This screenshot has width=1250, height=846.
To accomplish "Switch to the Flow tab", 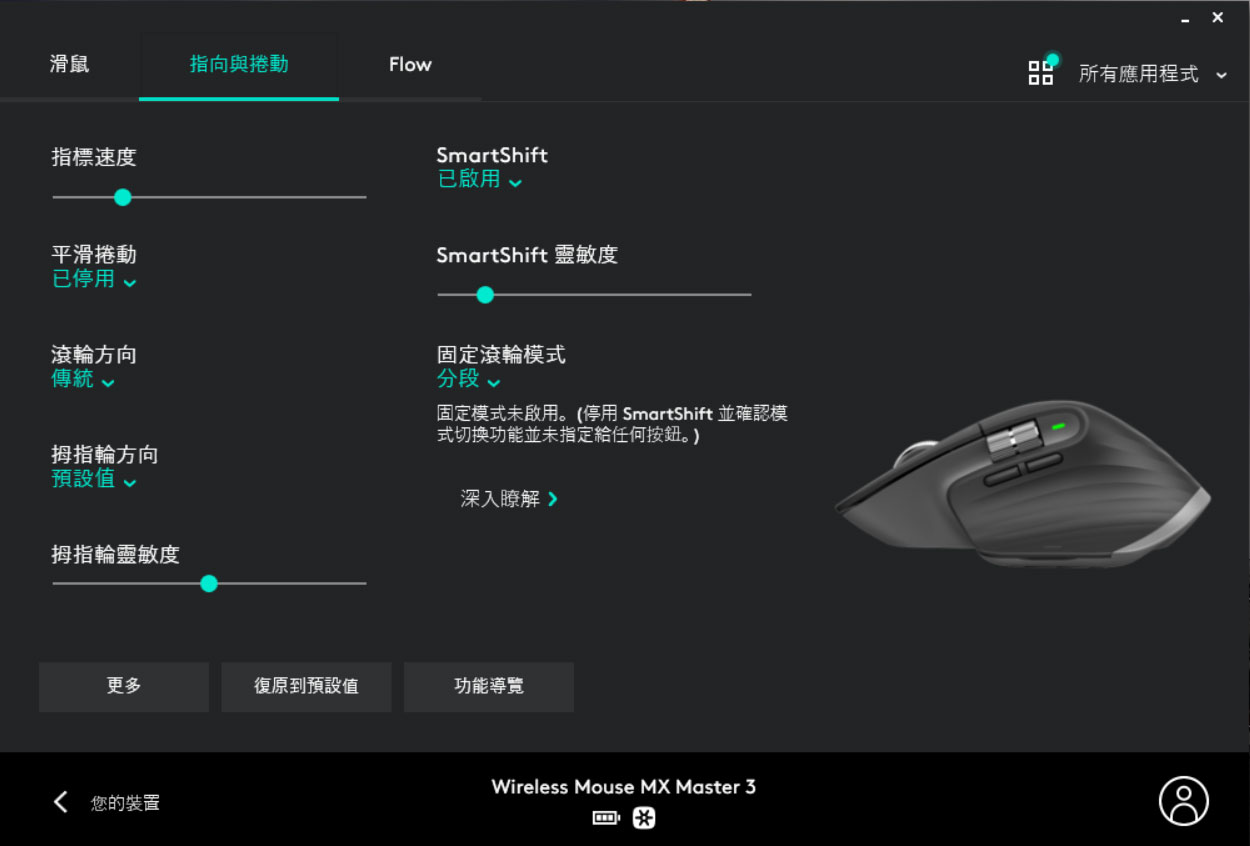I will tap(410, 65).
